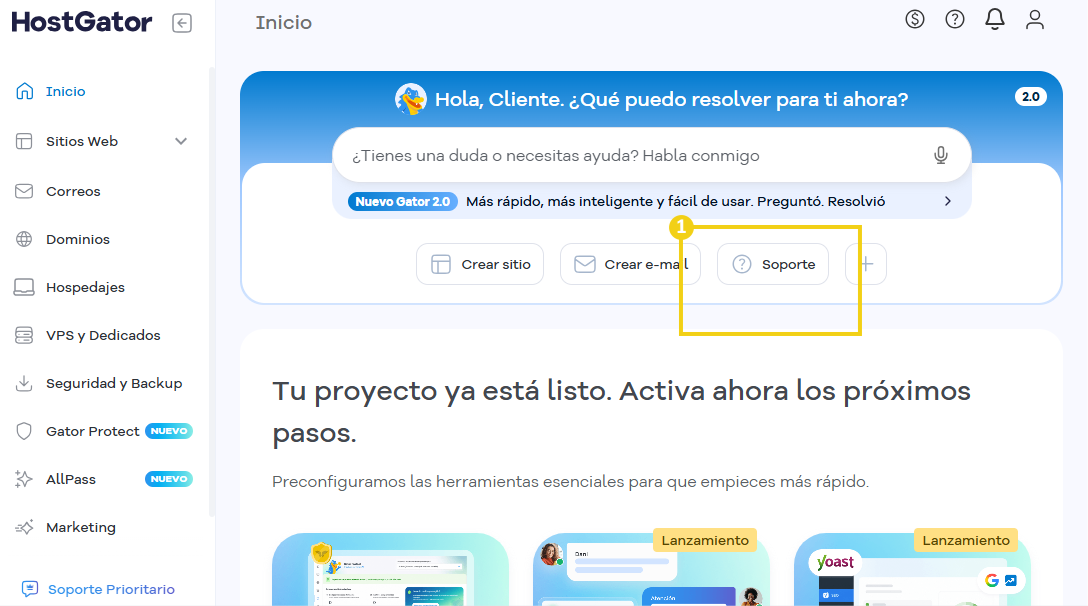Open the Yoast Lanzamiento card
This screenshot has height=606, width=1088.
click(912, 570)
